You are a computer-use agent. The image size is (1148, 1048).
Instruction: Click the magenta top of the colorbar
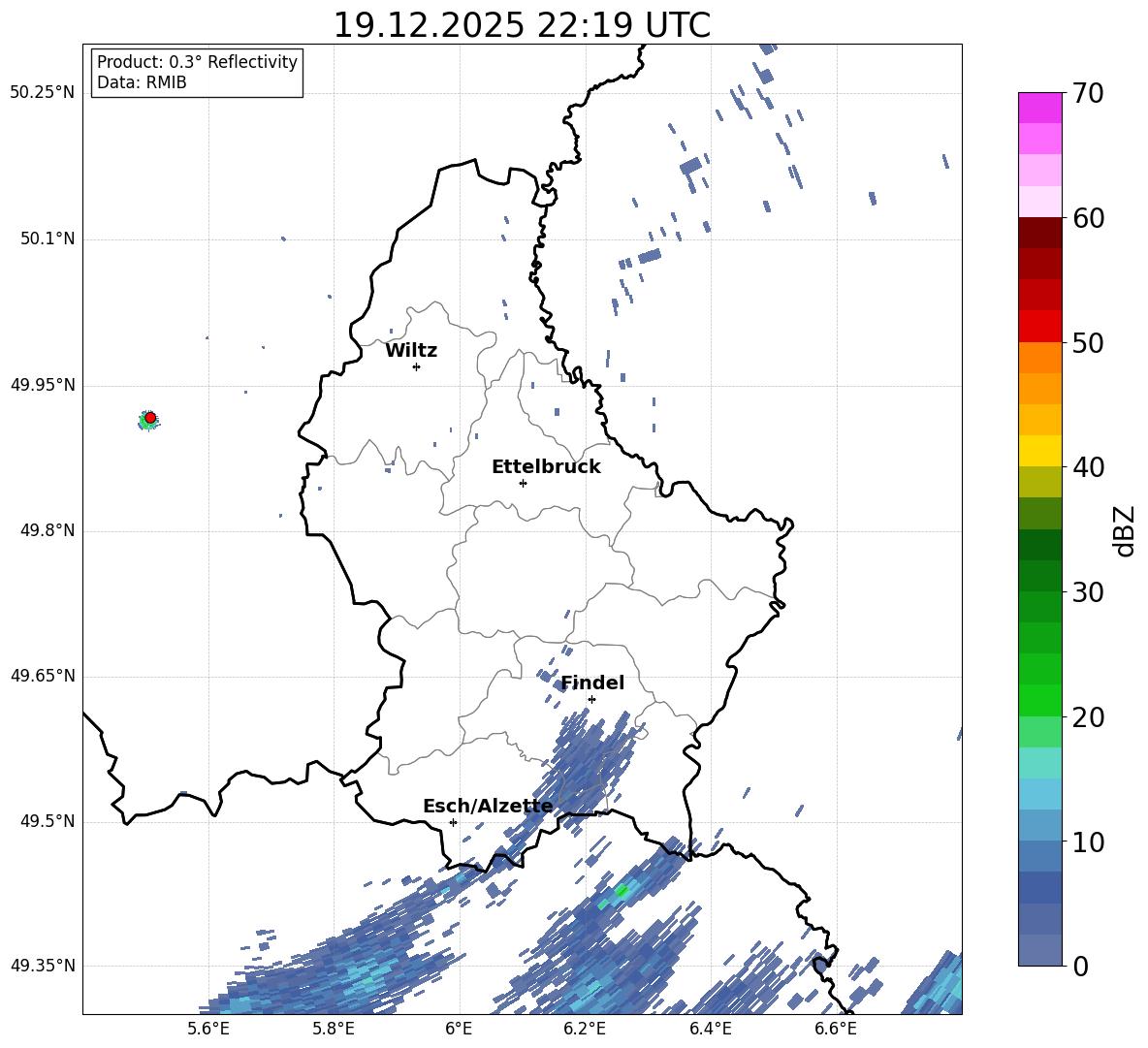tap(1039, 108)
